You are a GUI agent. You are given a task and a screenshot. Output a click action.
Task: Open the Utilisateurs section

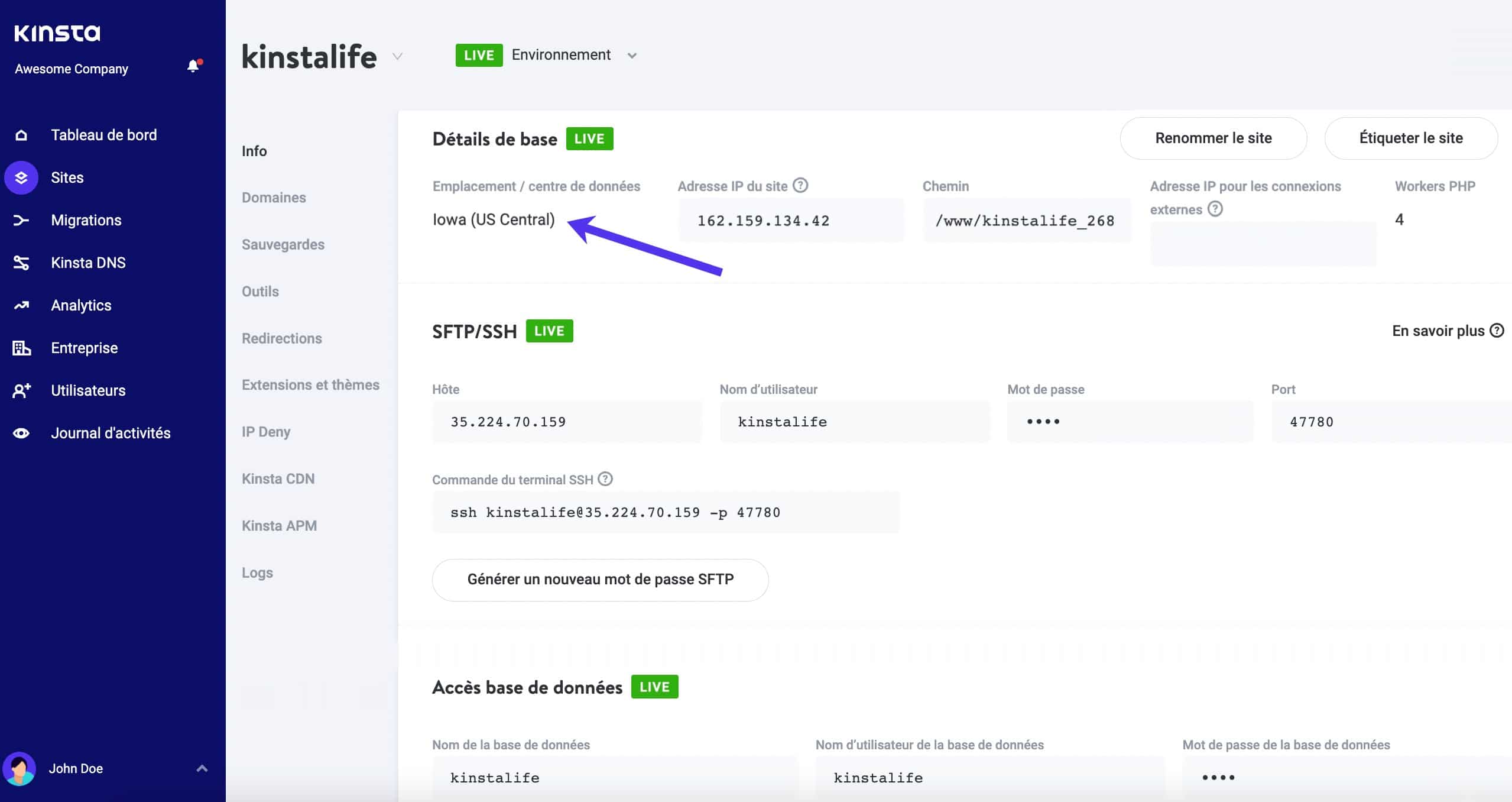coord(87,390)
